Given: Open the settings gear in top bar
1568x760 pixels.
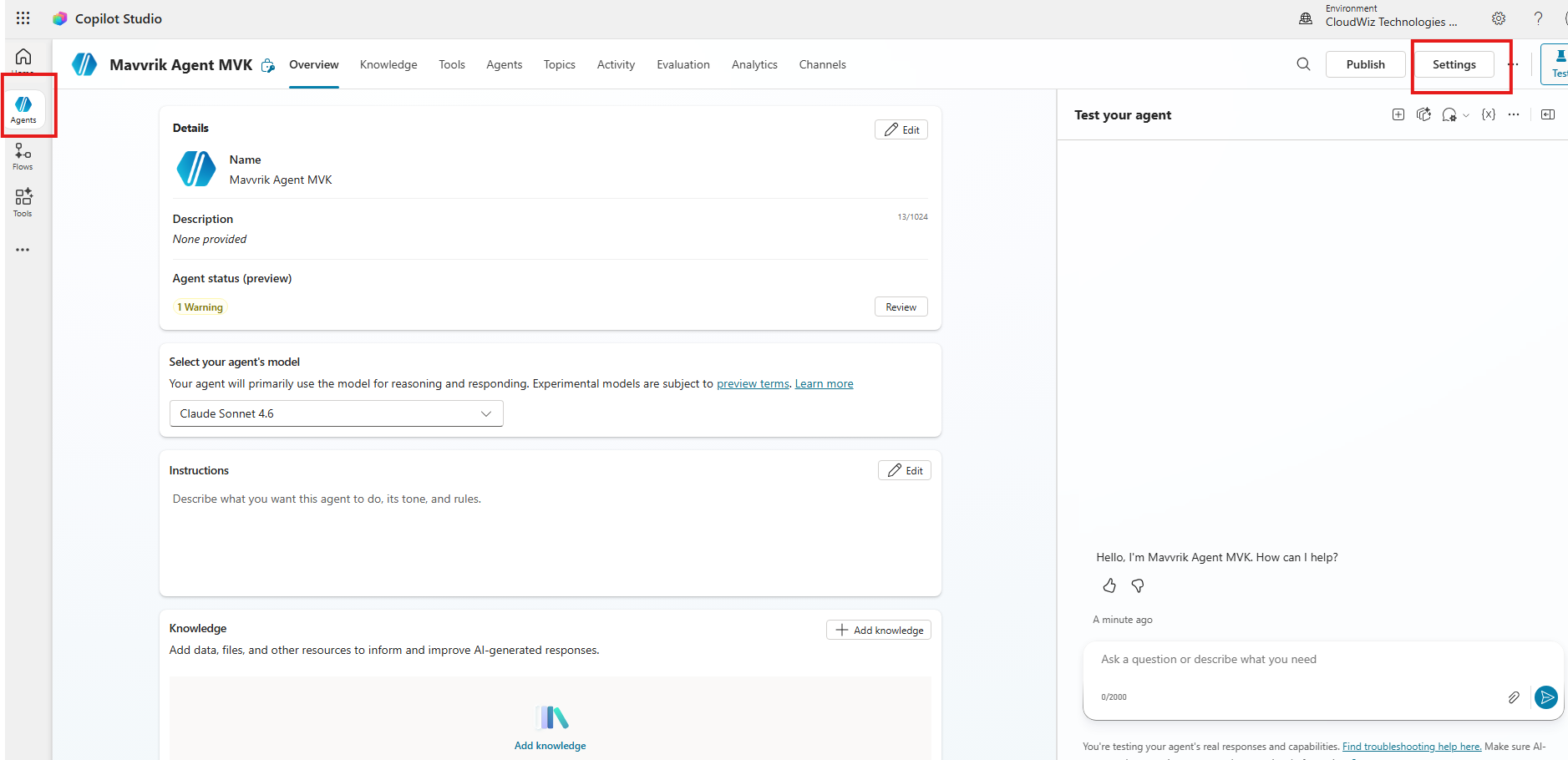Looking at the screenshot, I should coord(1499,18).
